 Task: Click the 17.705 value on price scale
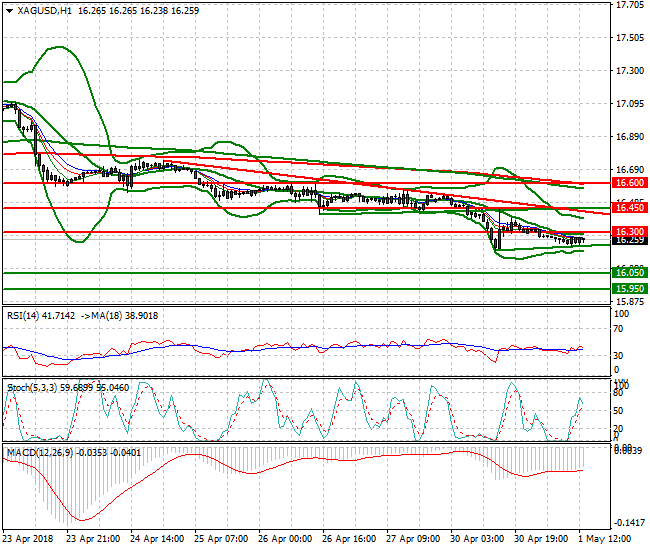point(628,5)
